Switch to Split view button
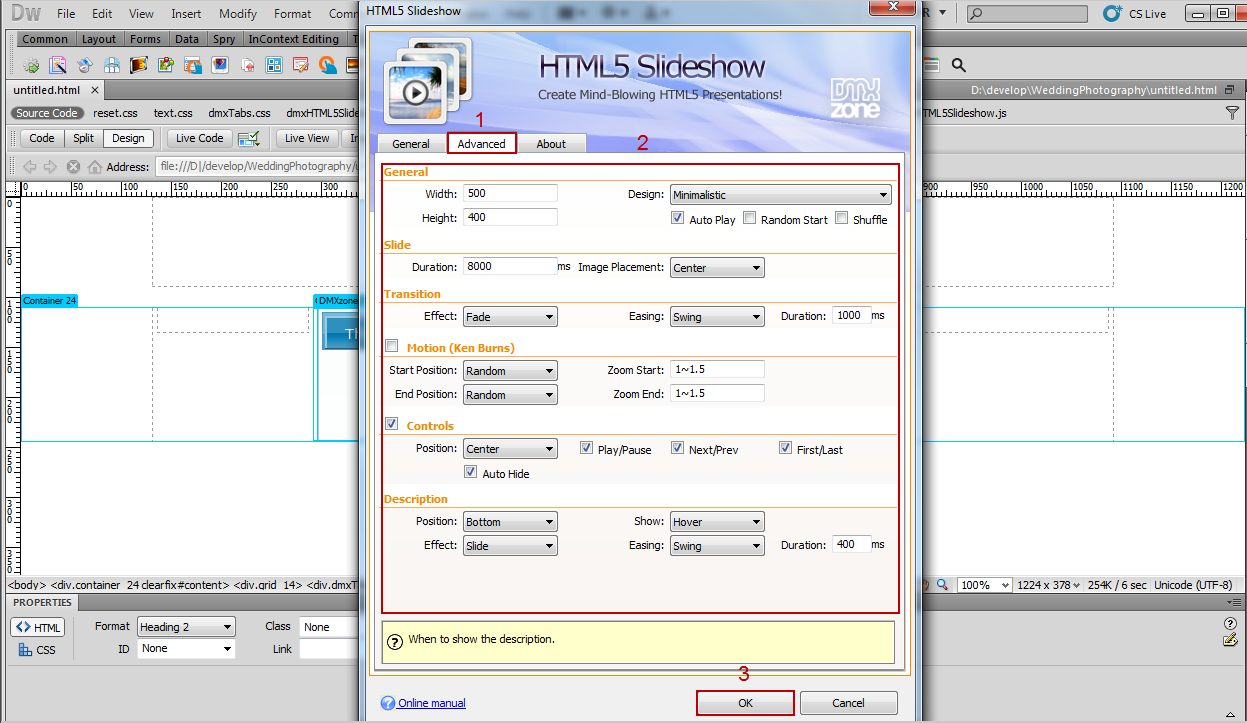Screen dimensions: 1247x723 click(x=83, y=138)
